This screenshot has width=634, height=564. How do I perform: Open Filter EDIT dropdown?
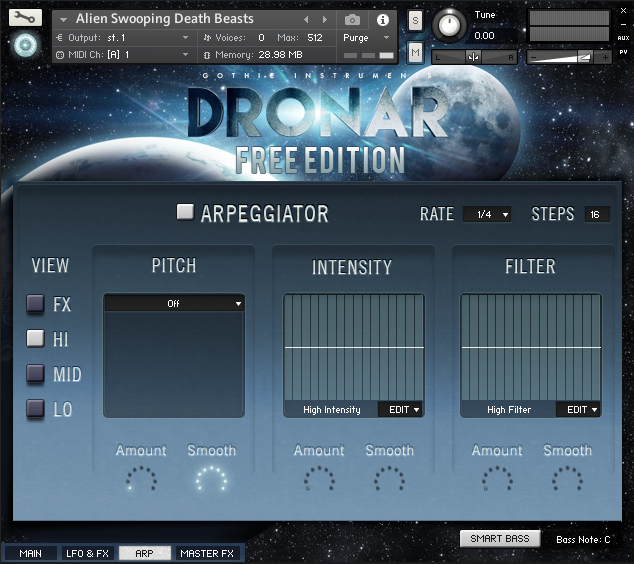tap(579, 410)
